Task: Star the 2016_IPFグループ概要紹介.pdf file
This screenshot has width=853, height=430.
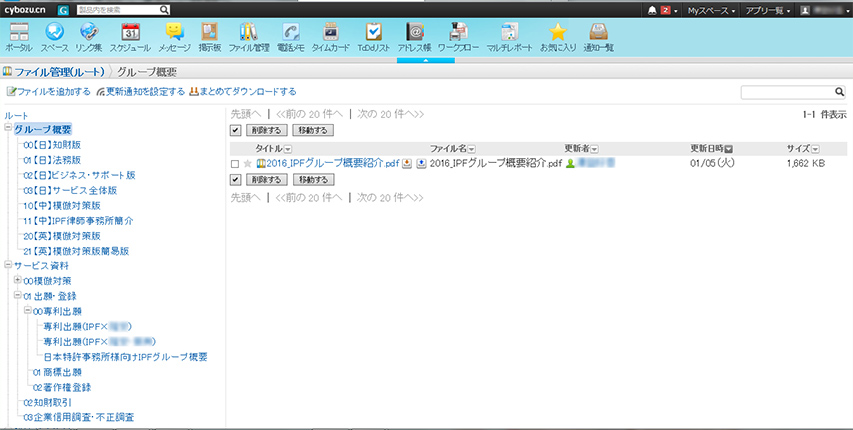Action: [248, 163]
